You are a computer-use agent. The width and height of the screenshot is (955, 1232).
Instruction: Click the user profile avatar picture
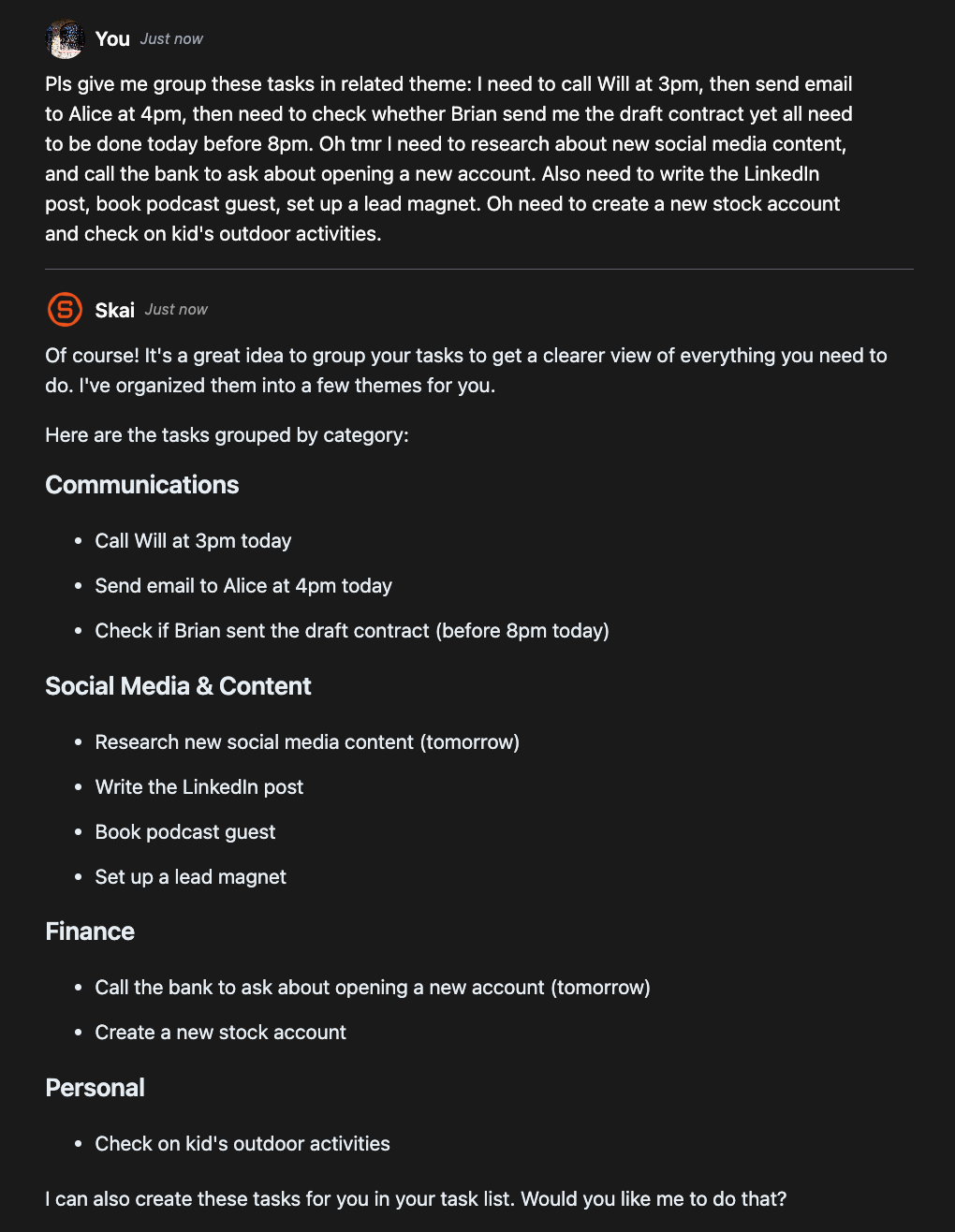65,39
